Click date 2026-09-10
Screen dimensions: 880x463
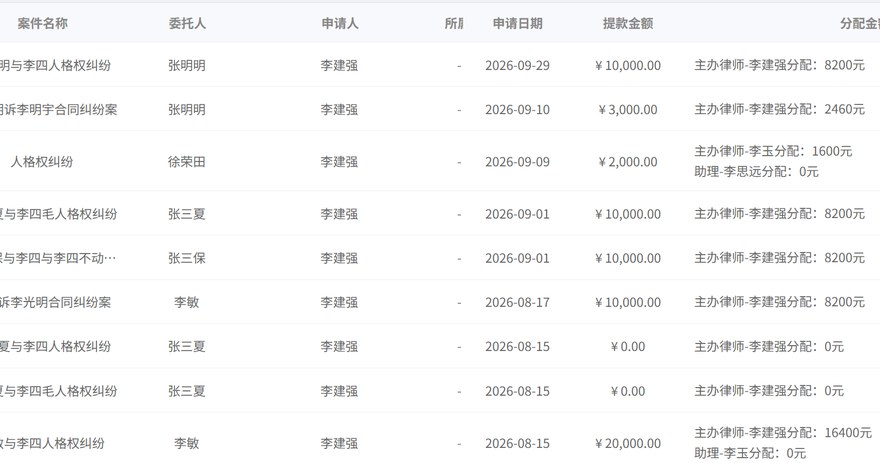(517, 109)
